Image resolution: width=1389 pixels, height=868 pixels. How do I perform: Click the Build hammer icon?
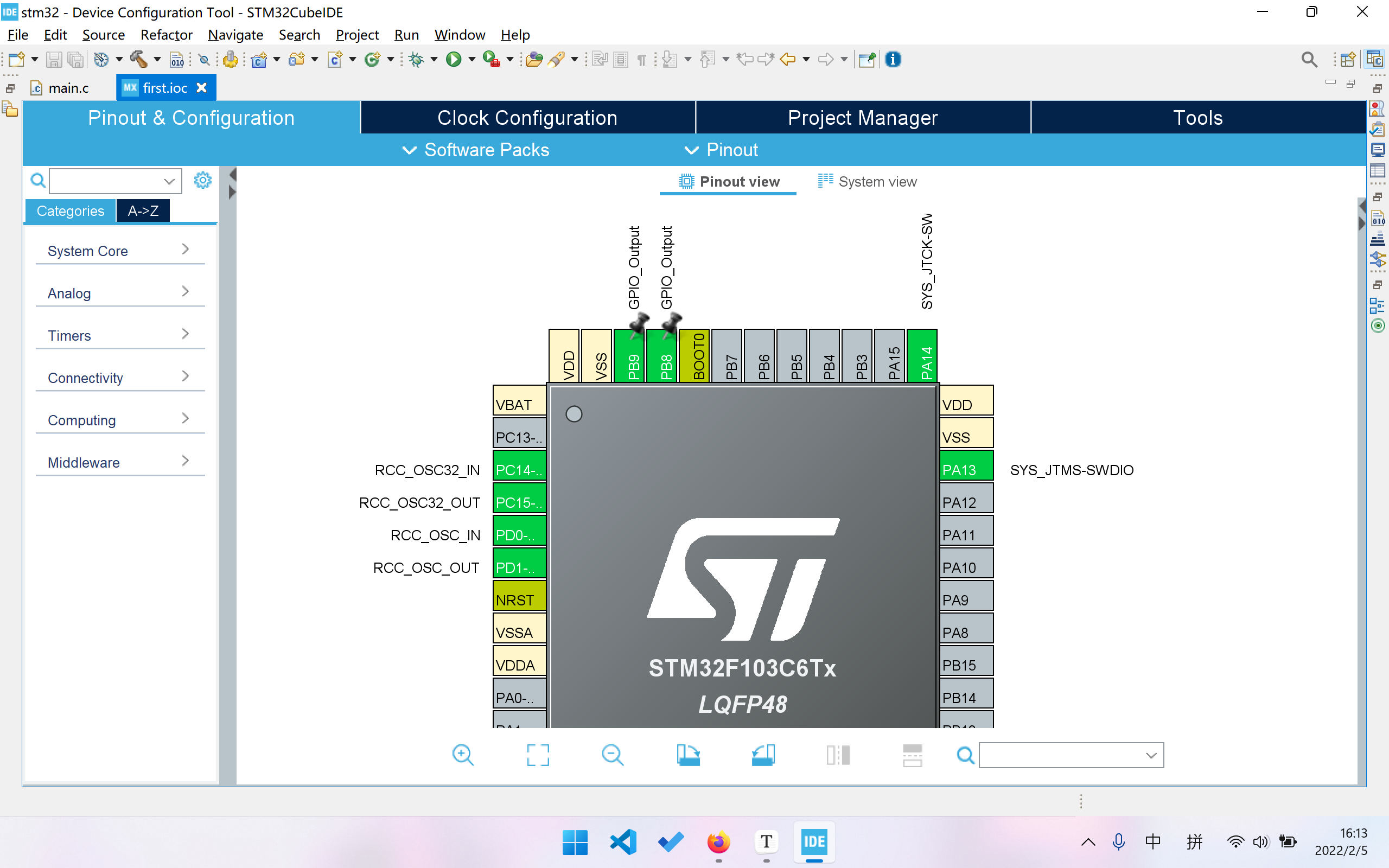click(138, 59)
